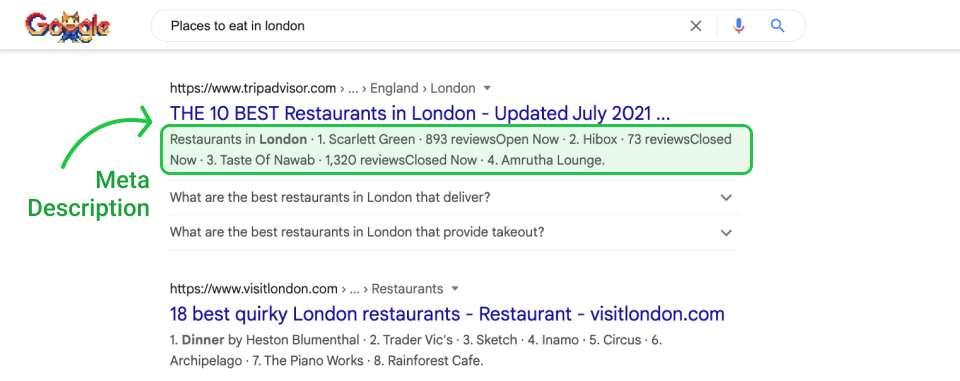
Task: Click the Google doodle logo
Action: point(67,26)
